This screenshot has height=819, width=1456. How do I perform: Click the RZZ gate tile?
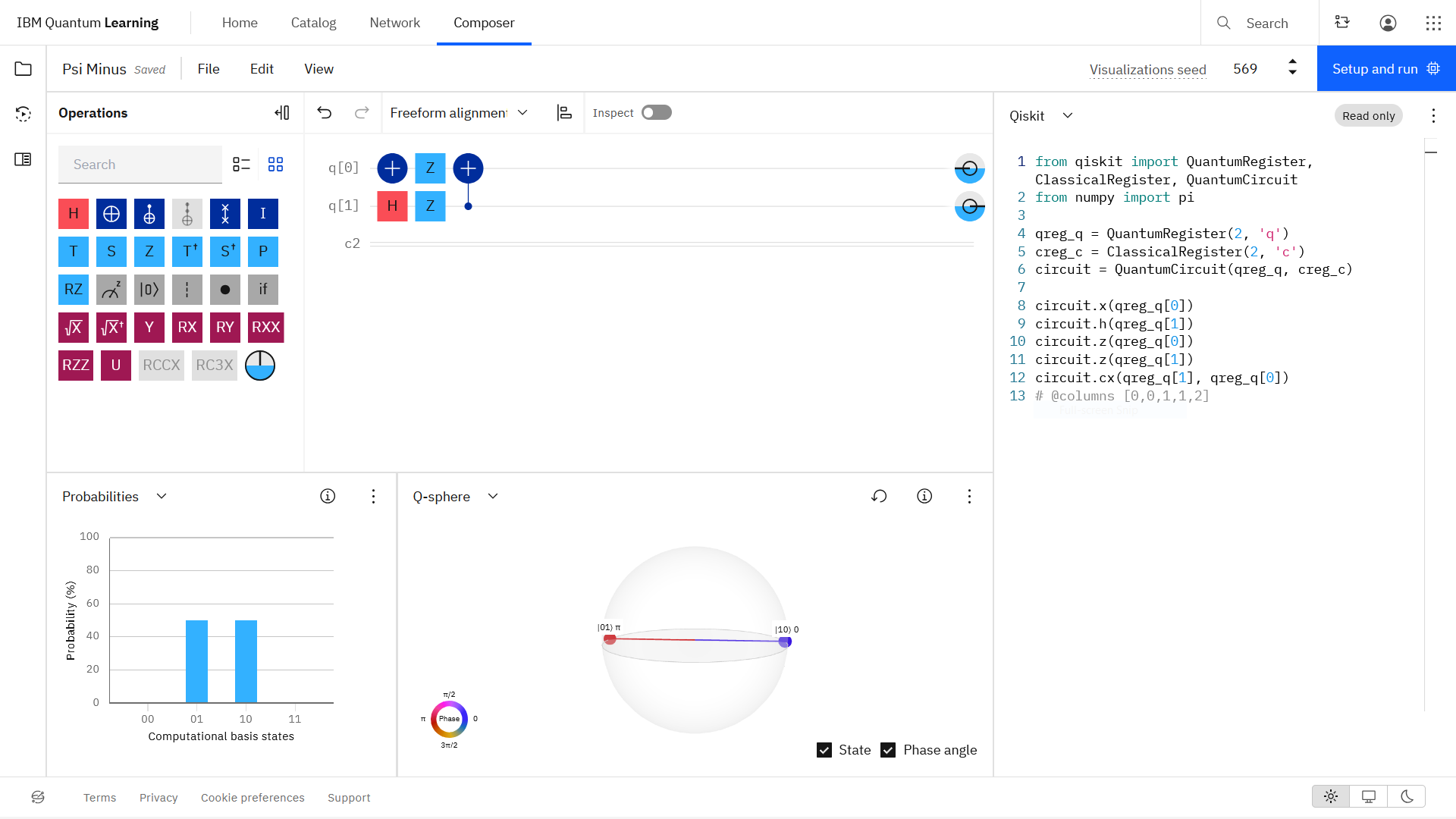pyautogui.click(x=76, y=366)
